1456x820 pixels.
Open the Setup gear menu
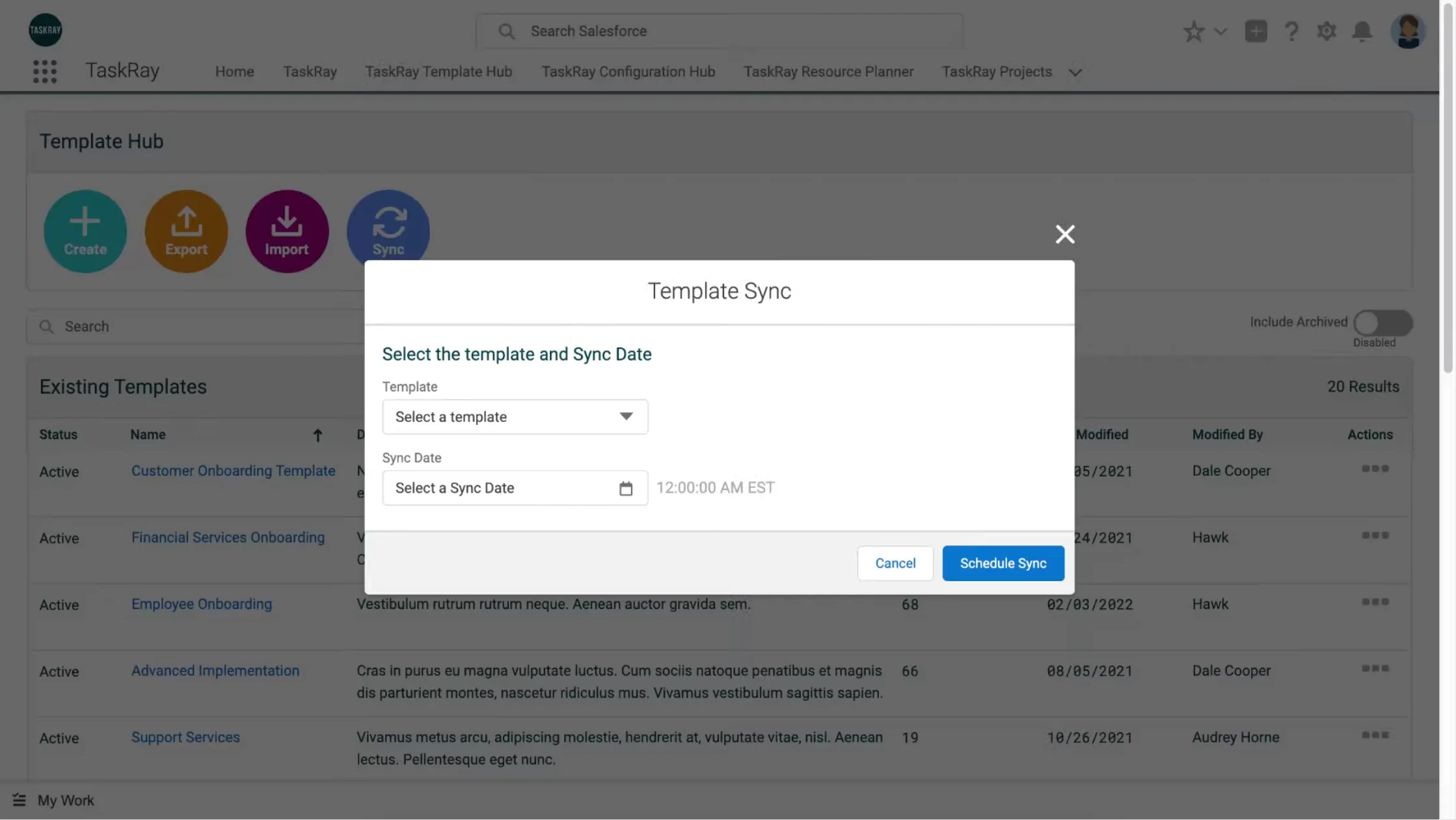click(1327, 31)
